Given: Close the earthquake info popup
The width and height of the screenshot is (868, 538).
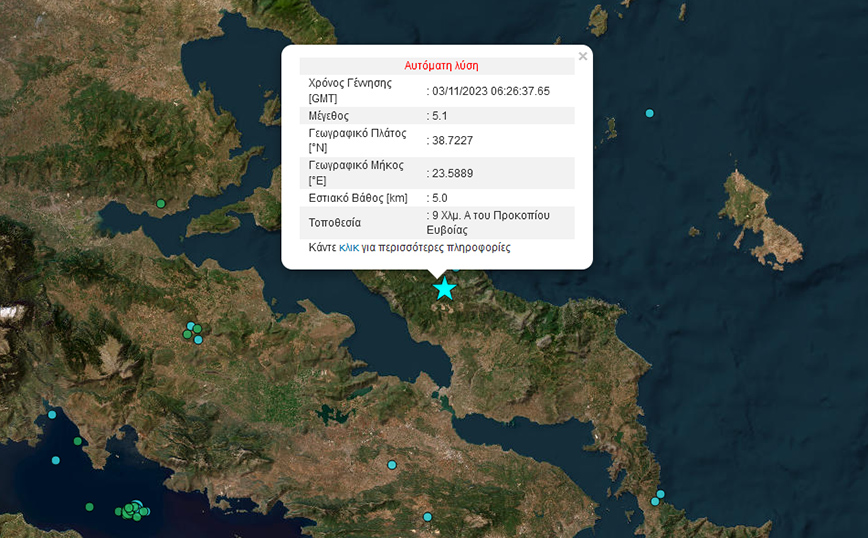Looking at the screenshot, I should pos(582,56).
